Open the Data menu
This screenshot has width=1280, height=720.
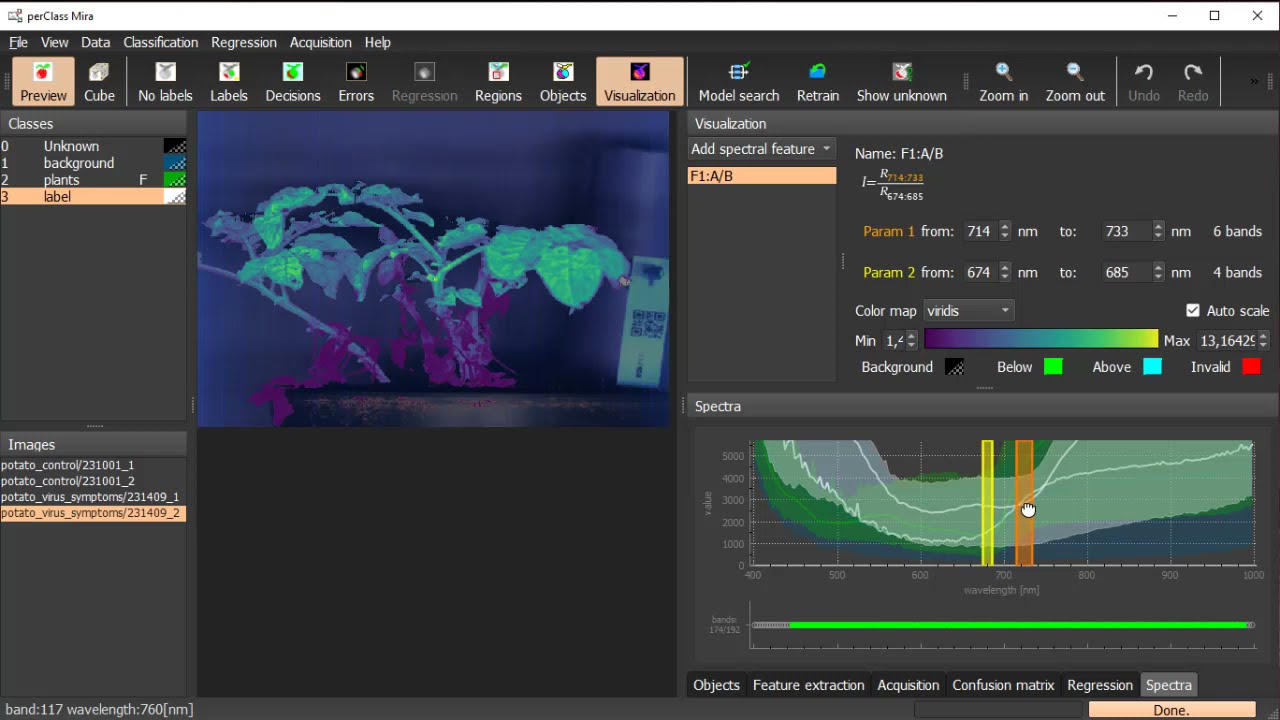96,42
